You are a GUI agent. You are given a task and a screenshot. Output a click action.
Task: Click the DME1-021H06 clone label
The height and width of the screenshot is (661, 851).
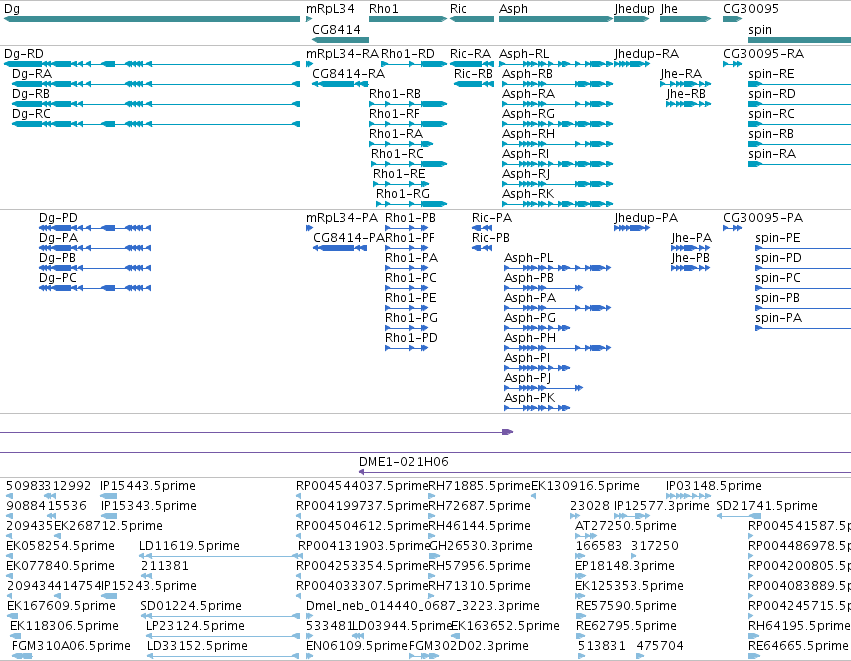(404, 462)
